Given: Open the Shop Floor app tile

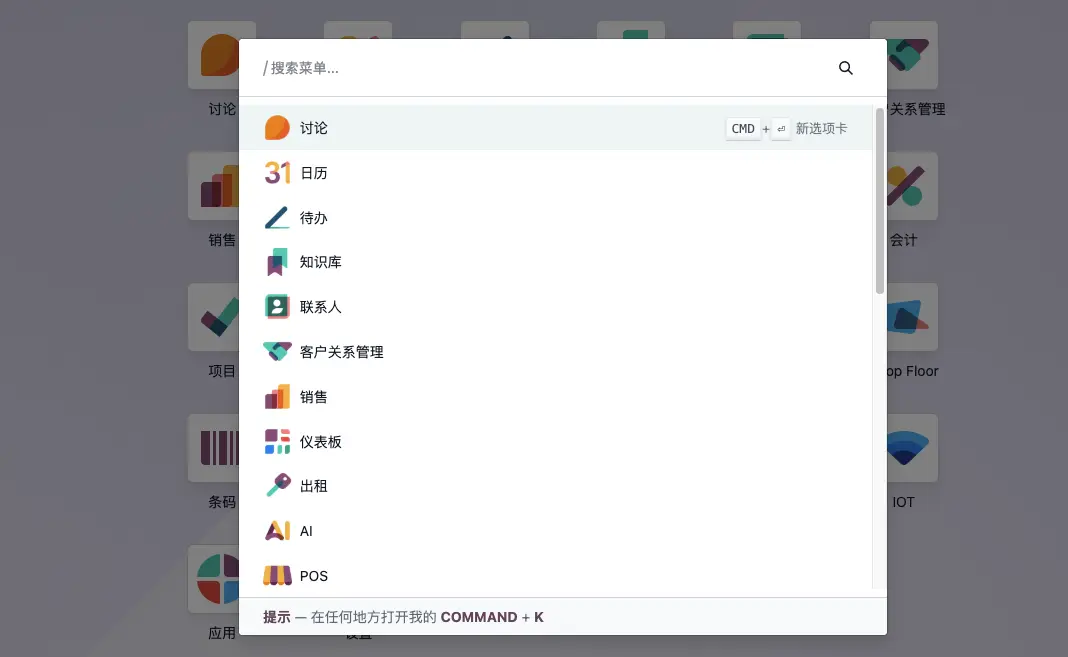Looking at the screenshot, I should [910, 317].
